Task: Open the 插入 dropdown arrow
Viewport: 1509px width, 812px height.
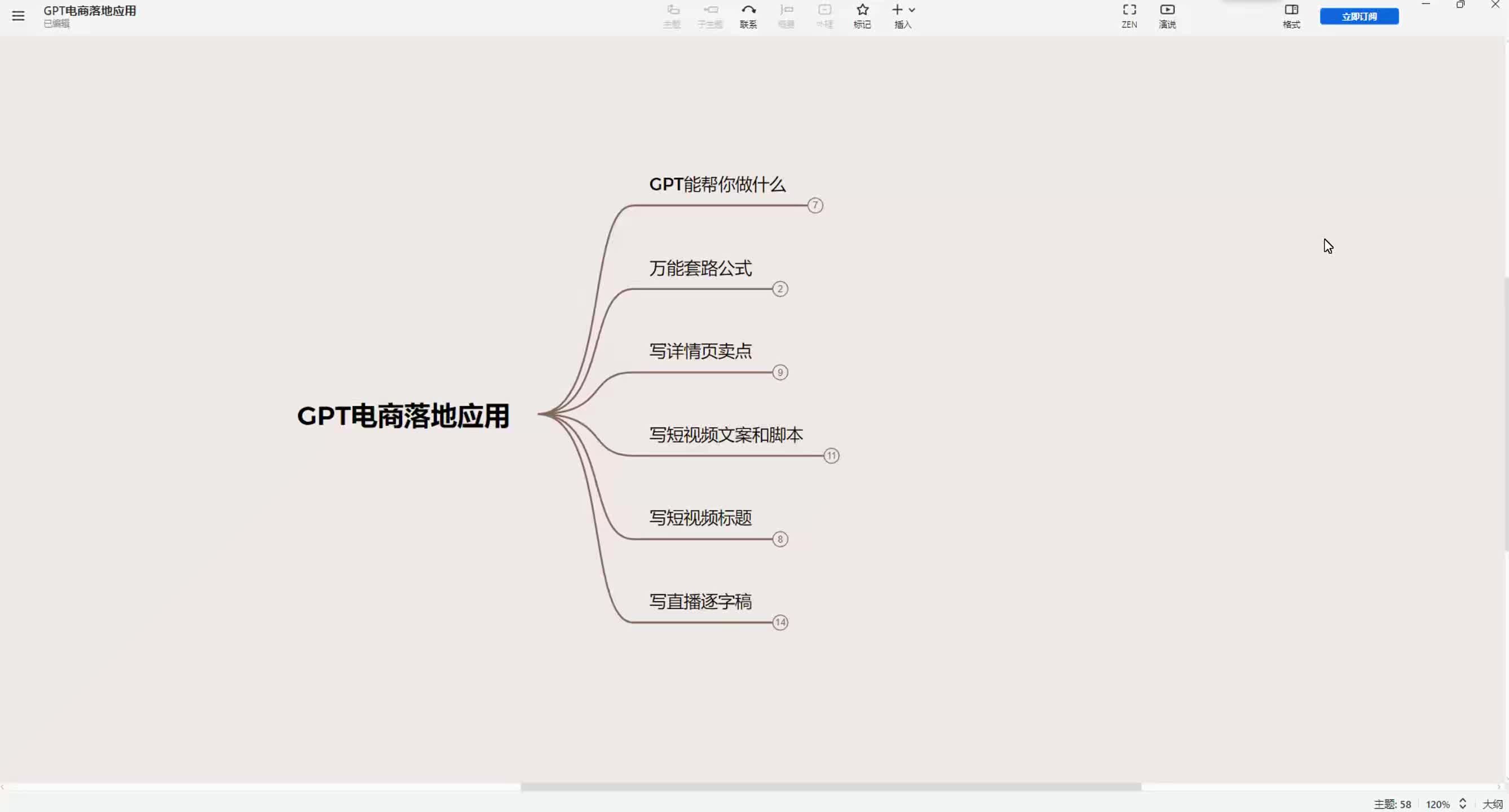Action: click(912, 10)
